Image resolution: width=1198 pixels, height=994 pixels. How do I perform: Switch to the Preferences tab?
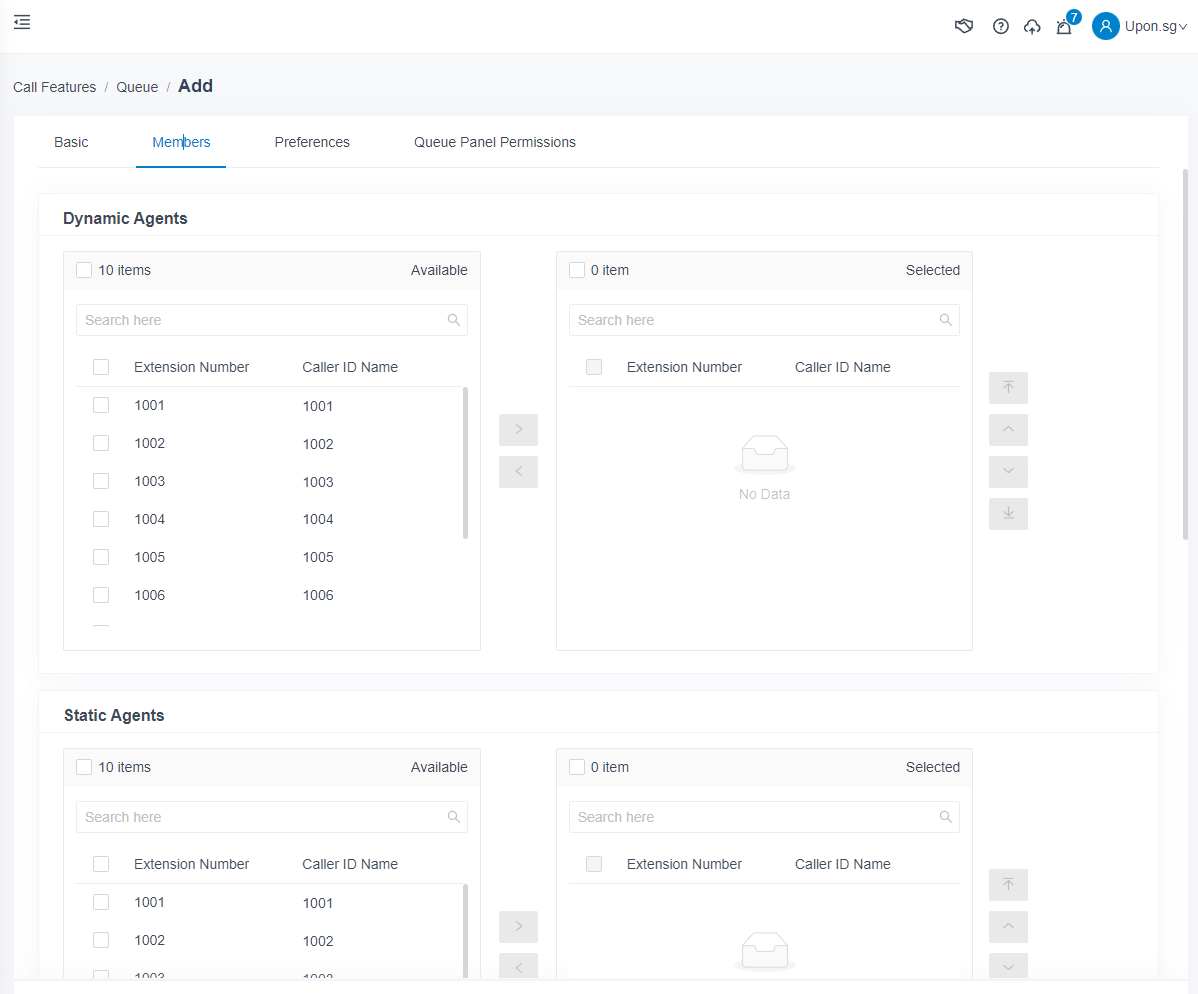pos(312,142)
